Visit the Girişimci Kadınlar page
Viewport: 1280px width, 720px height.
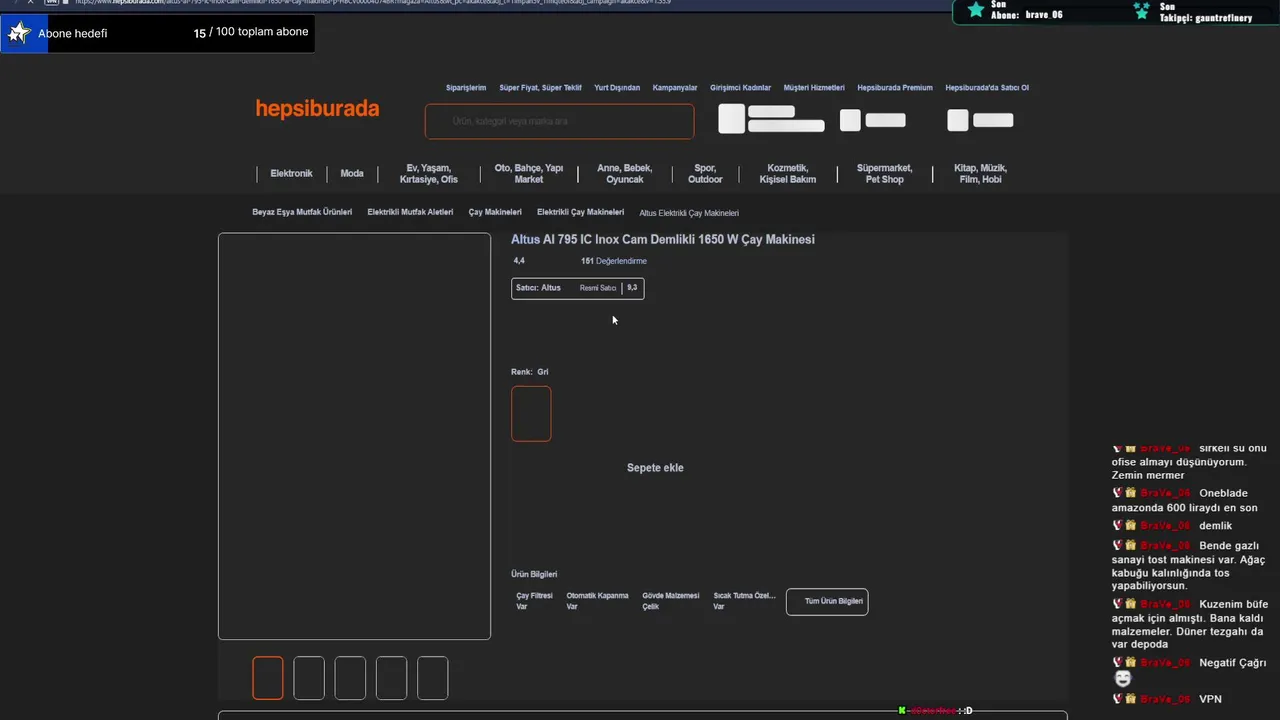click(x=740, y=88)
